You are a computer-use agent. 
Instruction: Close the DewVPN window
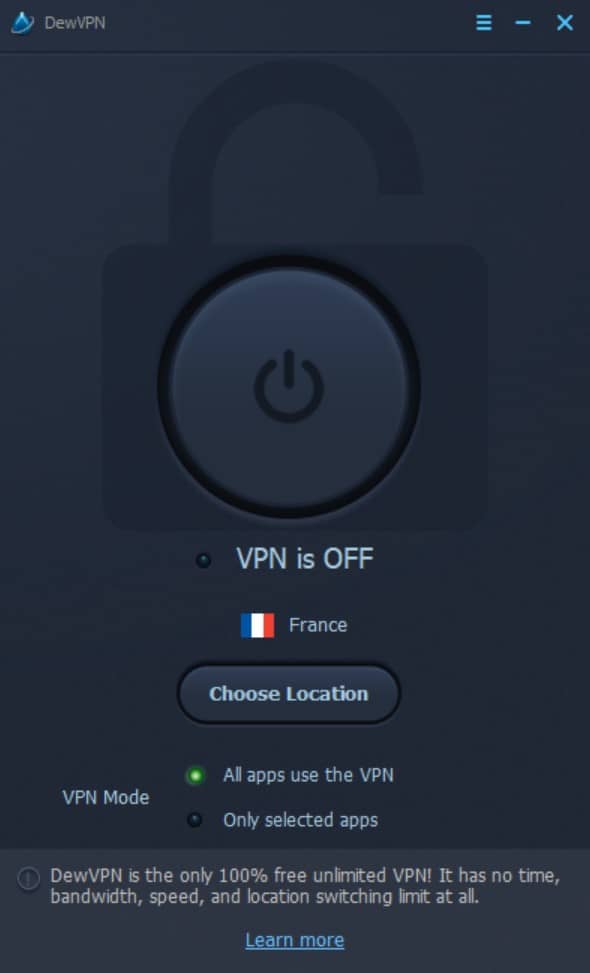pos(565,23)
